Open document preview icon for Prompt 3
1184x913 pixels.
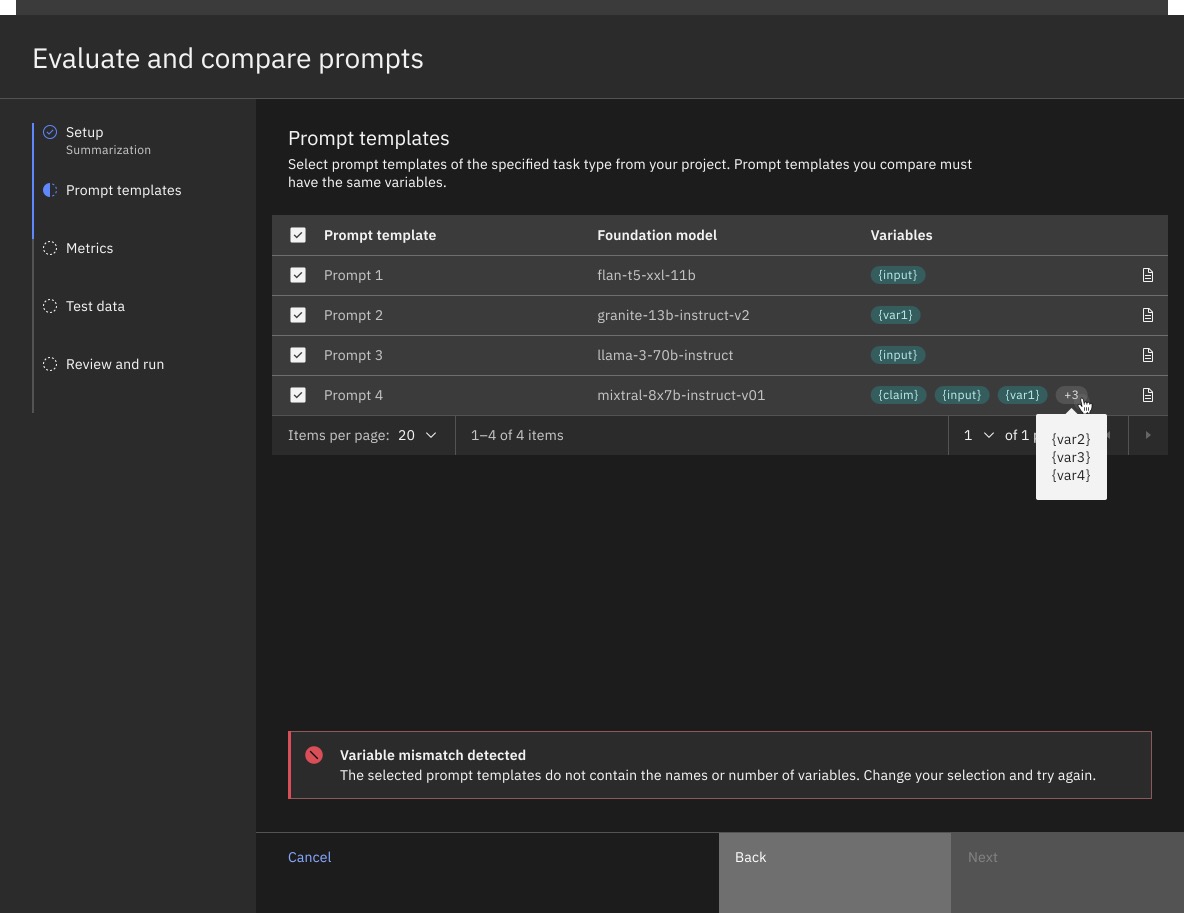(x=1147, y=355)
